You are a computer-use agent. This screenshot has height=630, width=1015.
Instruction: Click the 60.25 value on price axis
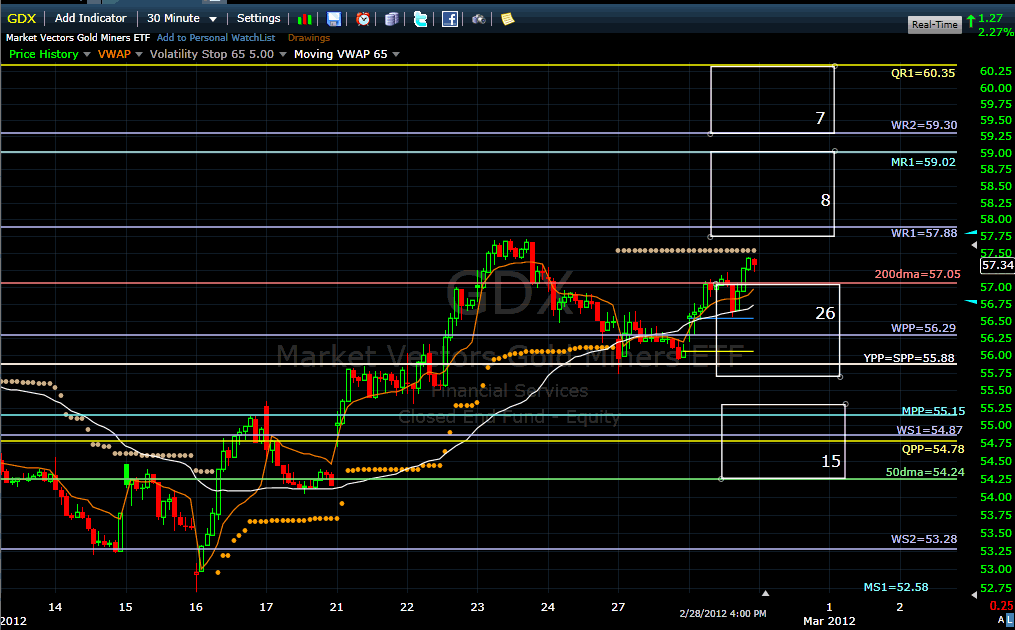pos(996,71)
